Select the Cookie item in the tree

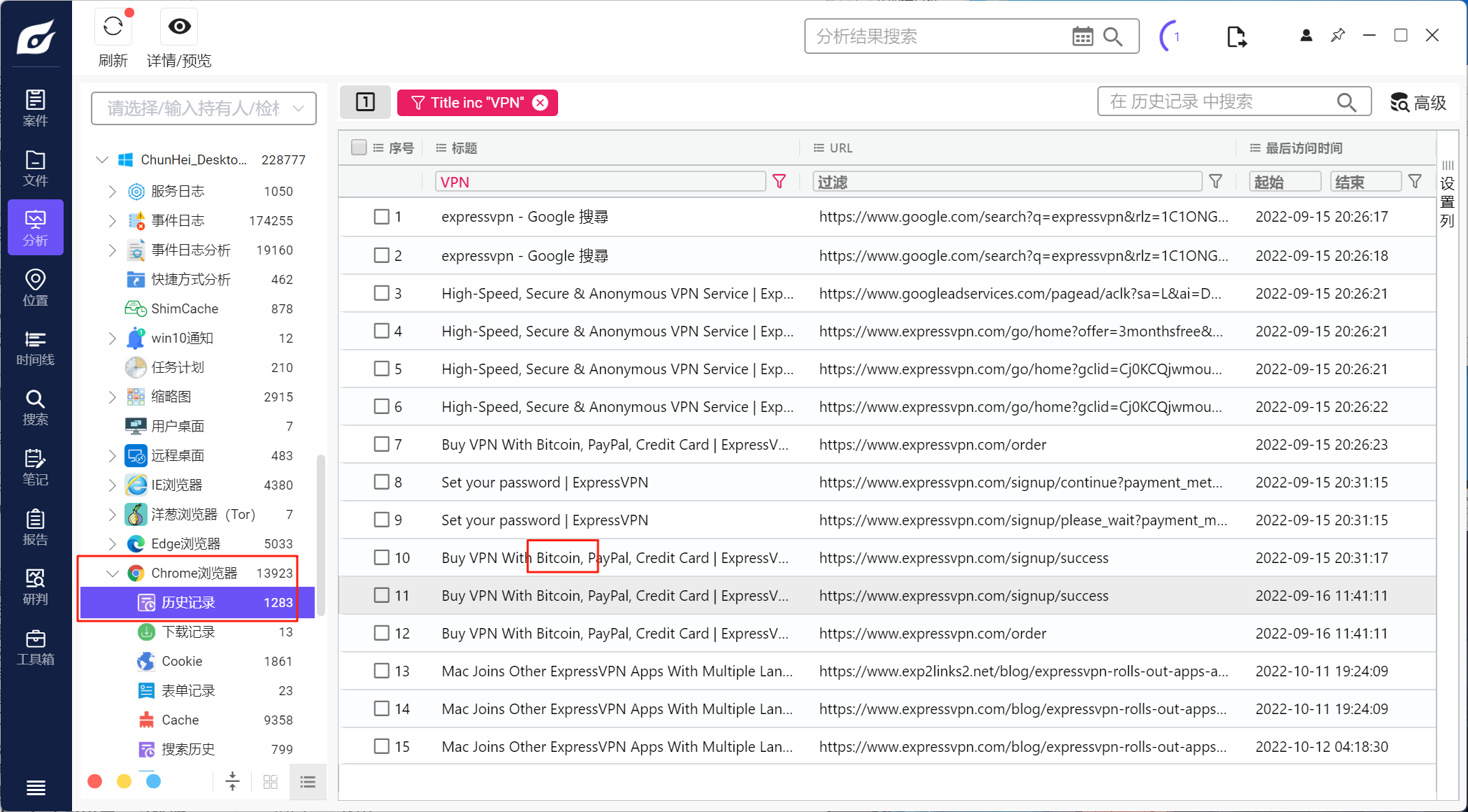(182, 661)
